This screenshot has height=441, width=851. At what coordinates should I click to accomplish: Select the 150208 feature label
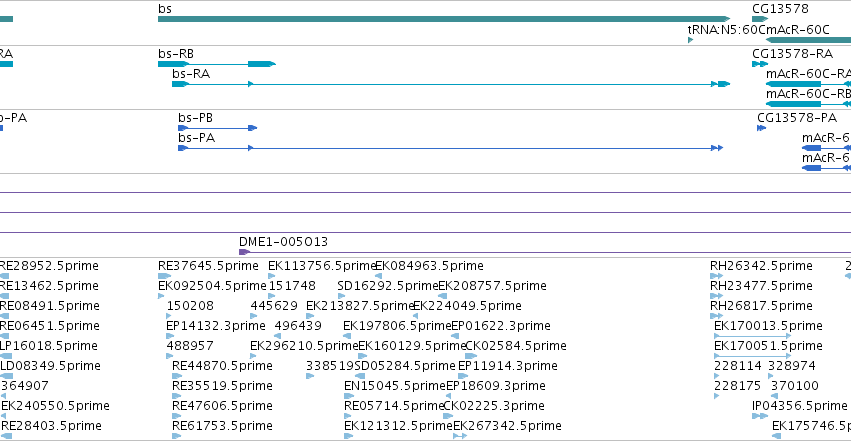point(190,306)
